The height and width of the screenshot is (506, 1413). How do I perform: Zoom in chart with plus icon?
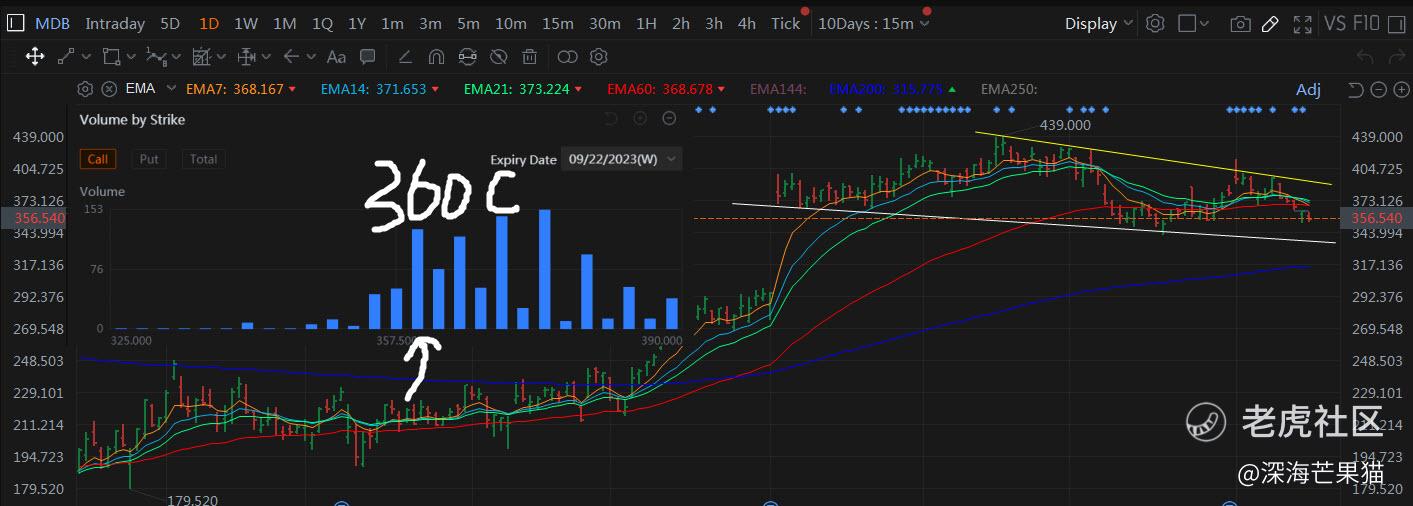[x=1399, y=90]
